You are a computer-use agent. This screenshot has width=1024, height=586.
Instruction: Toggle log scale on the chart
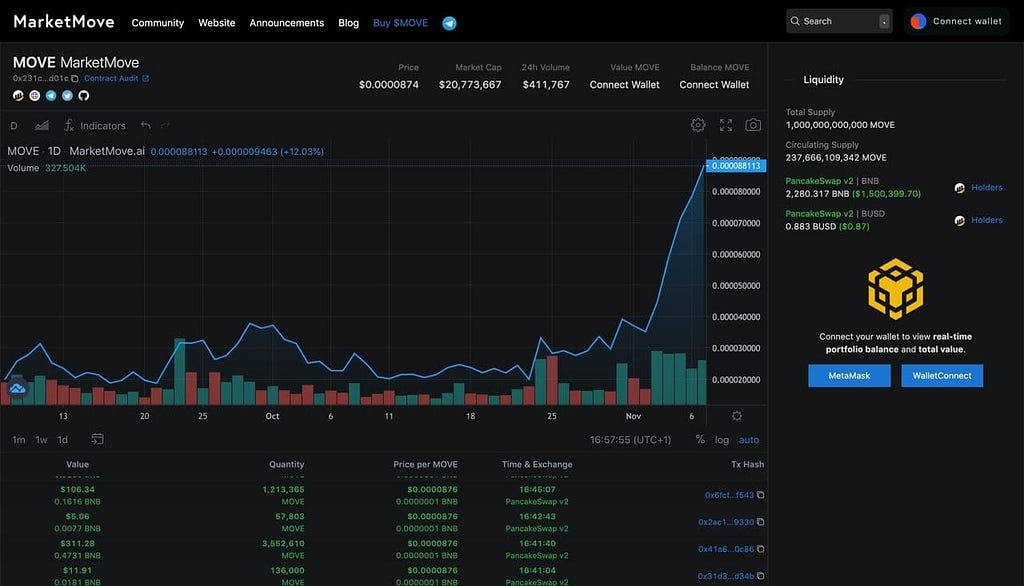pyautogui.click(x=722, y=440)
